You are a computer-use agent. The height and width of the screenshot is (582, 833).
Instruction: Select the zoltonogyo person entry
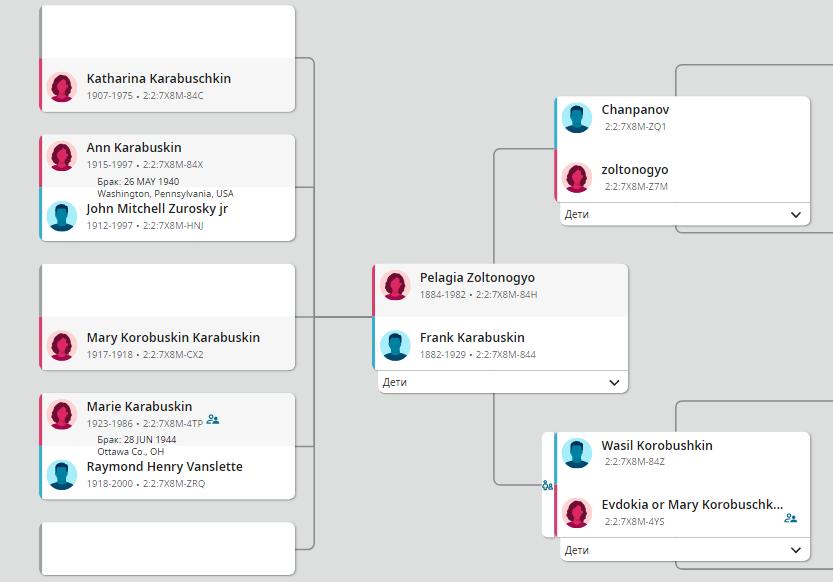coord(635,170)
